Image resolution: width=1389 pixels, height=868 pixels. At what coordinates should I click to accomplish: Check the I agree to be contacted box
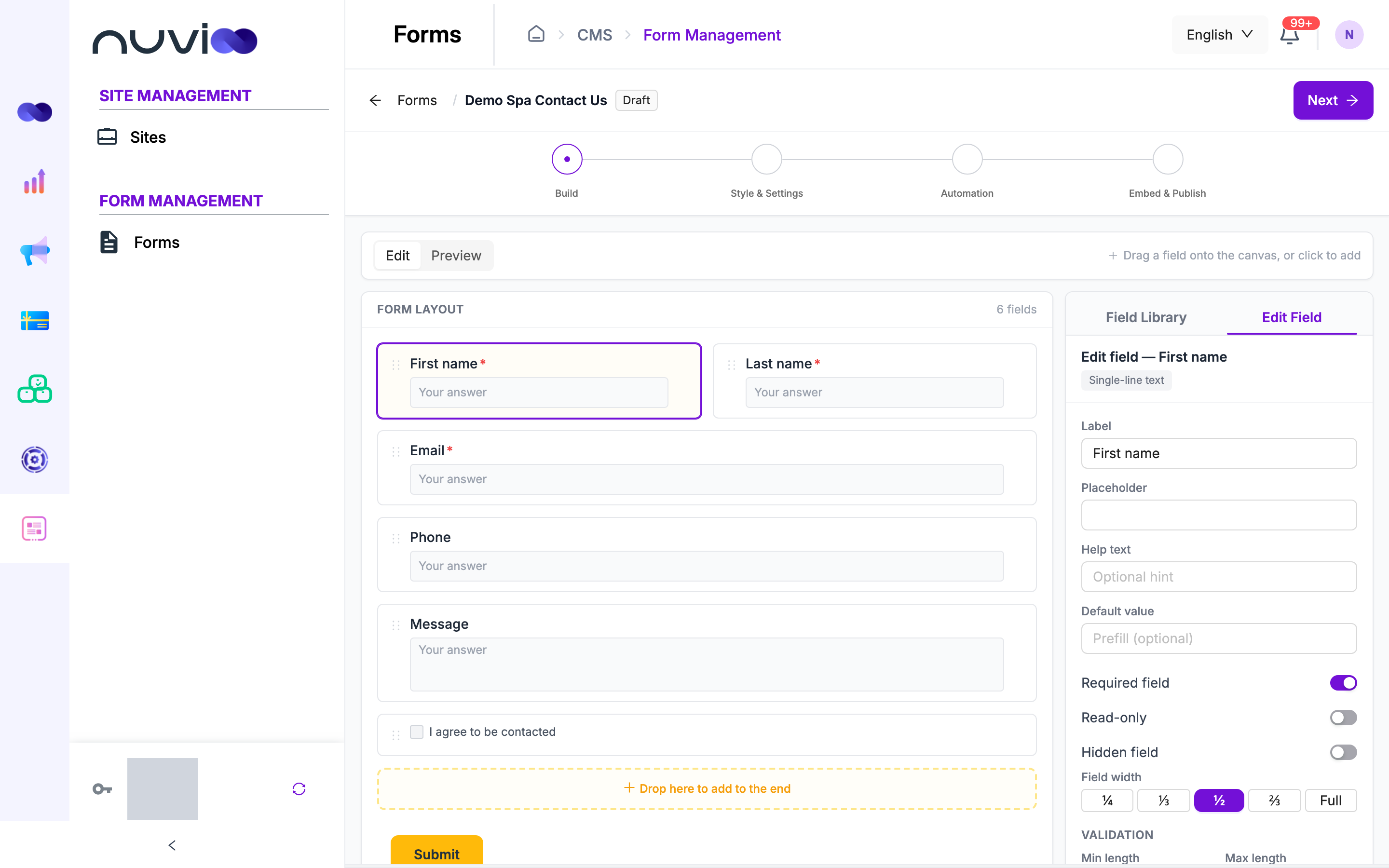coord(417,732)
